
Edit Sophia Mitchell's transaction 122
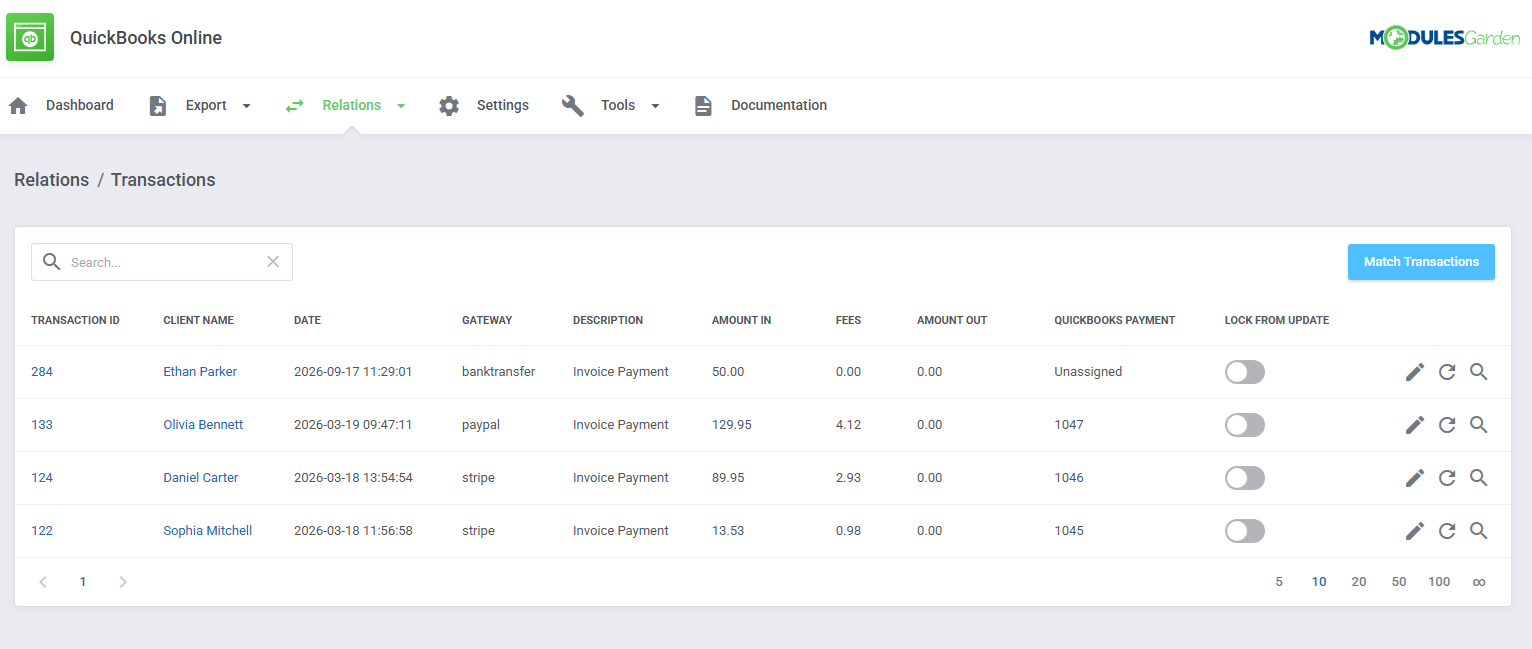1414,531
